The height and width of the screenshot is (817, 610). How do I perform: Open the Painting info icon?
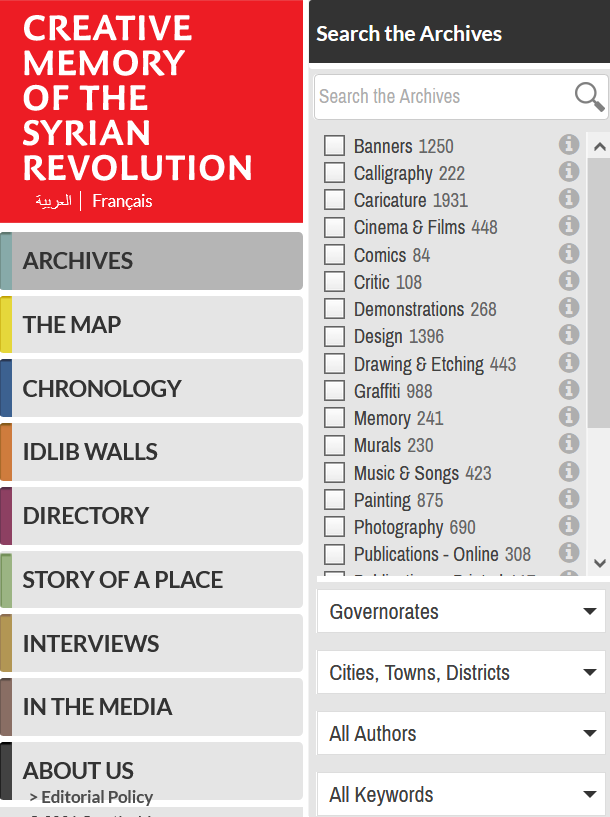[x=569, y=498]
